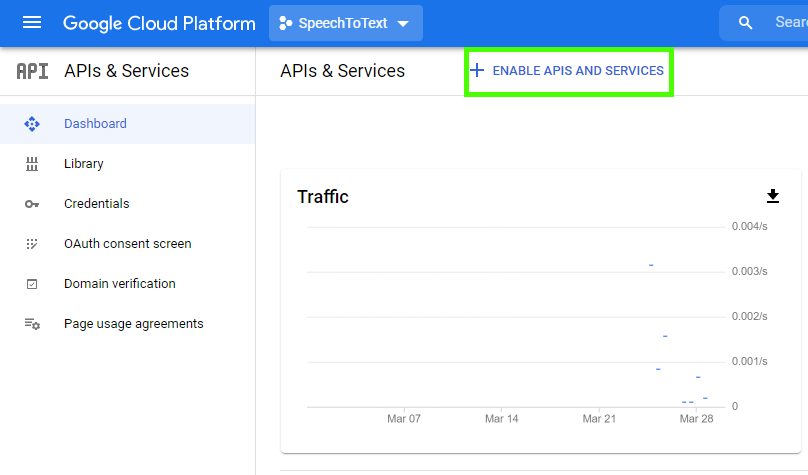Click the API logo in the sidebar header
The width and height of the screenshot is (808, 475).
coord(32,71)
